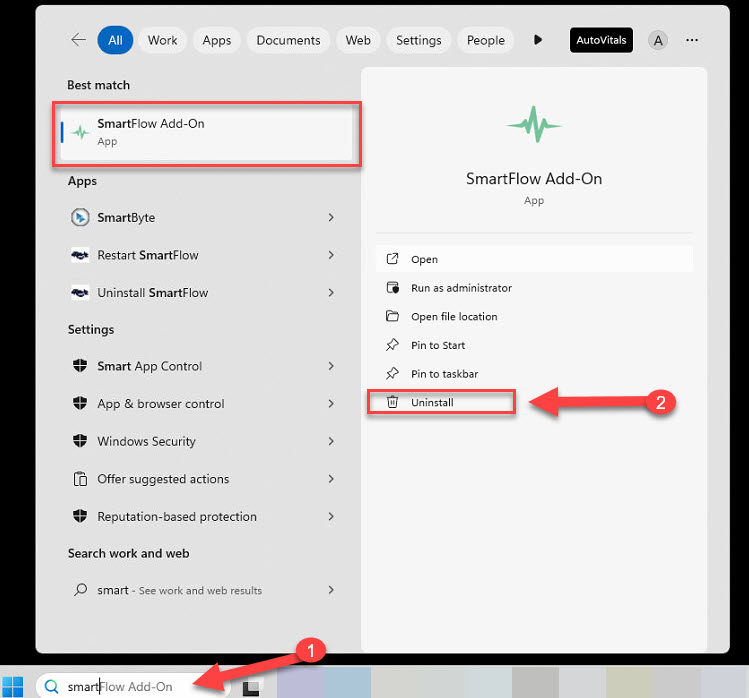The image size is (749, 698).
Task: Switch to the Documents filter tab
Action: click(x=289, y=40)
